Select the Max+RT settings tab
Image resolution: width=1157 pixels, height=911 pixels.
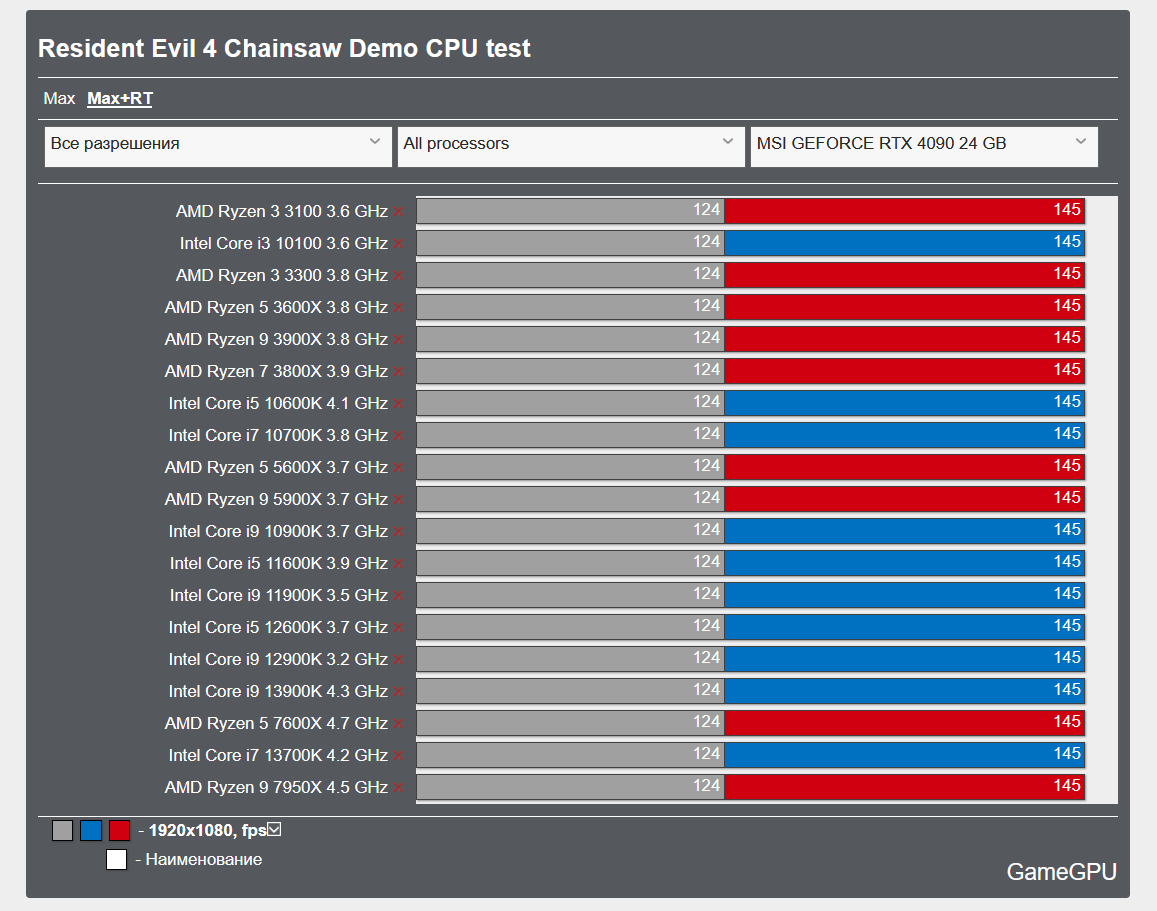click(x=120, y=98)
